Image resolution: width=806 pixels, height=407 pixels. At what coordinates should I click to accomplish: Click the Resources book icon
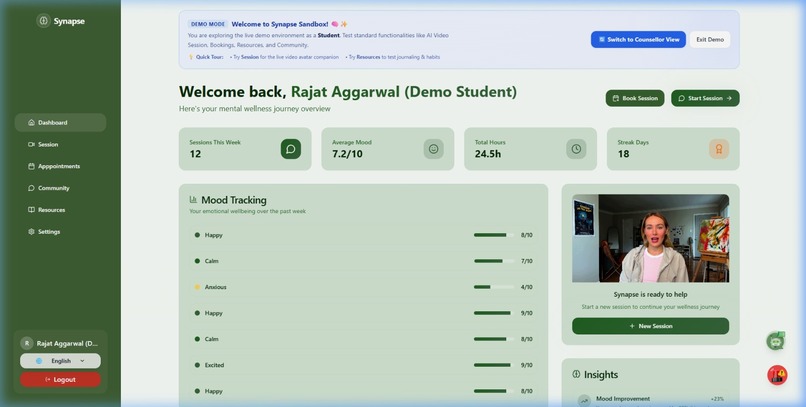coord(31,210)
